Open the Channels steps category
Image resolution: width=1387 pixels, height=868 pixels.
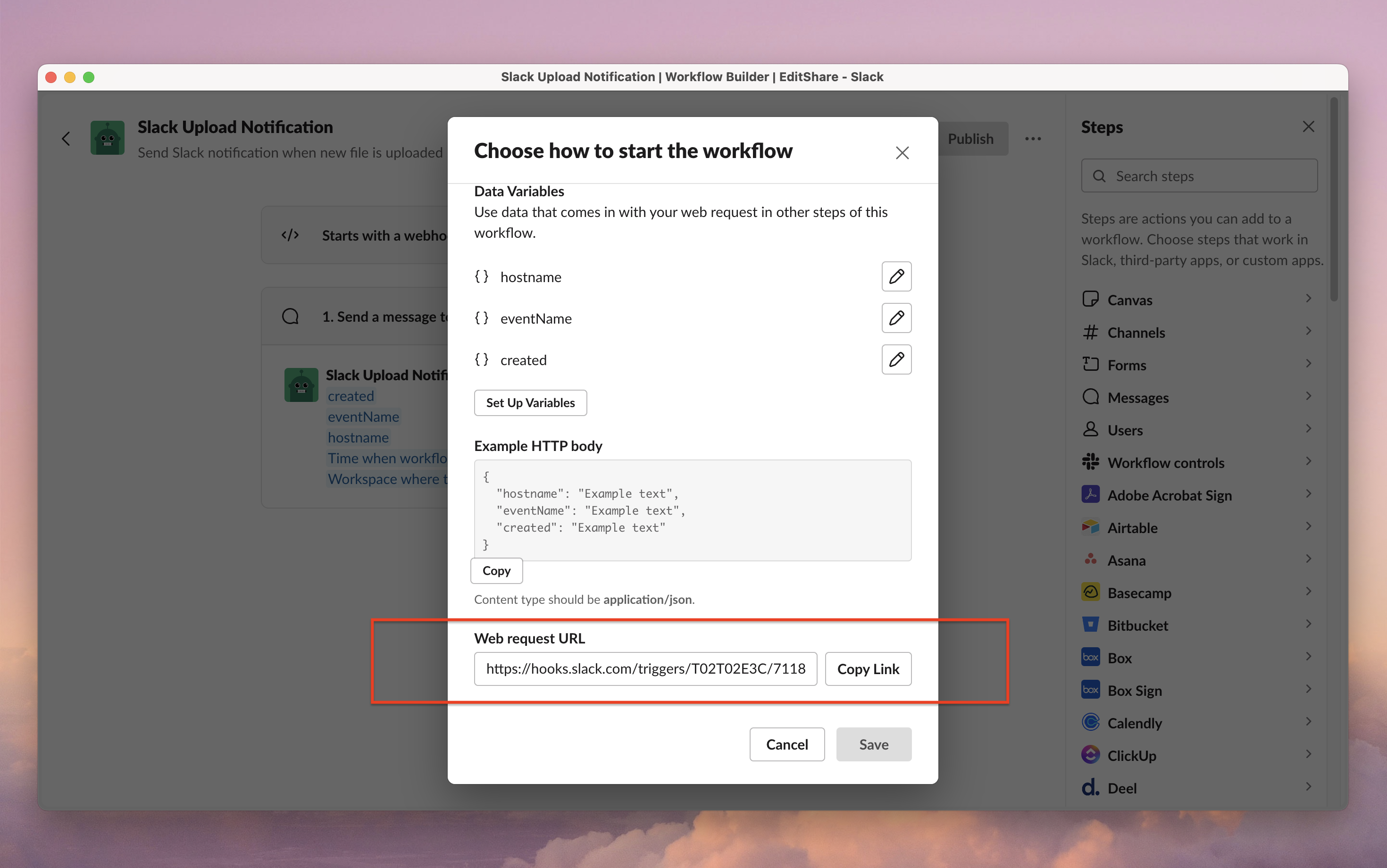pyautogui.click(x=1136, y=332)
